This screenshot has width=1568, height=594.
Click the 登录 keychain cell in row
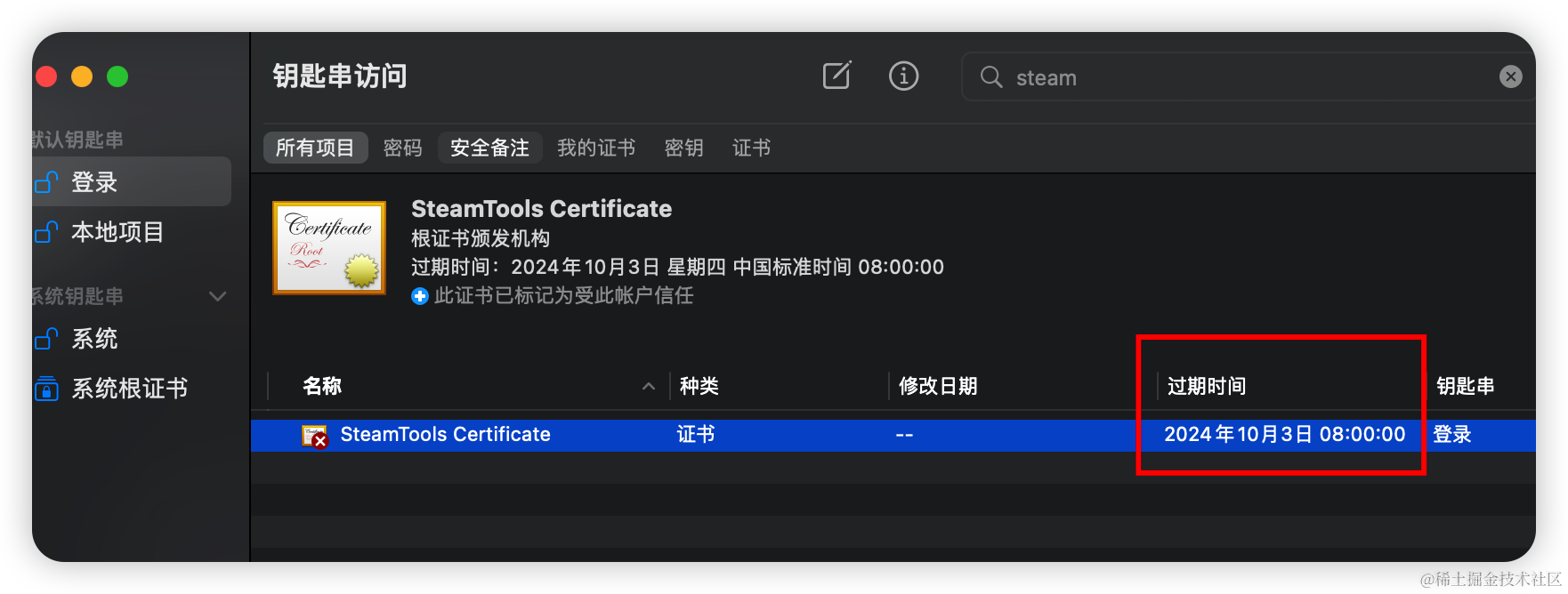pos(1452,434)
